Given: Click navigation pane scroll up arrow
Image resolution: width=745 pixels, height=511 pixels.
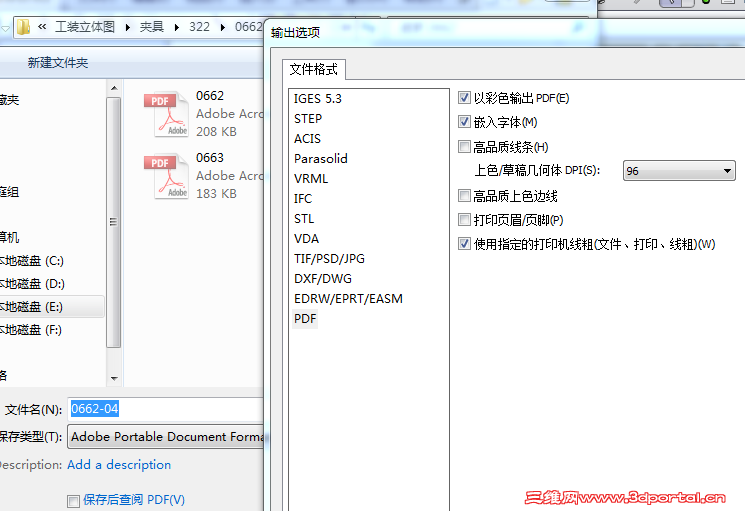Looking at the screenshot, I should (x=114, y=88).
